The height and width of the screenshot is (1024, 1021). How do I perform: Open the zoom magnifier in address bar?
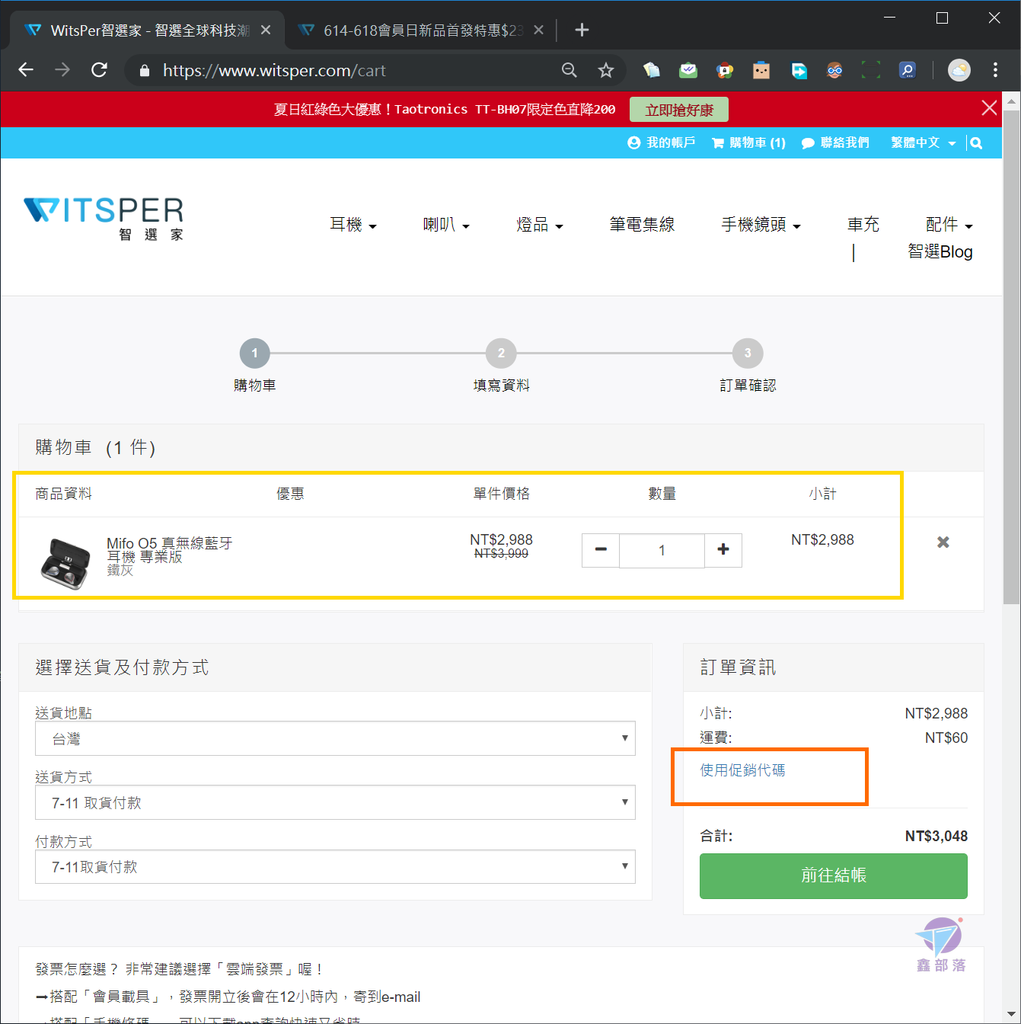pyautogui.click(x=569, y=70)
